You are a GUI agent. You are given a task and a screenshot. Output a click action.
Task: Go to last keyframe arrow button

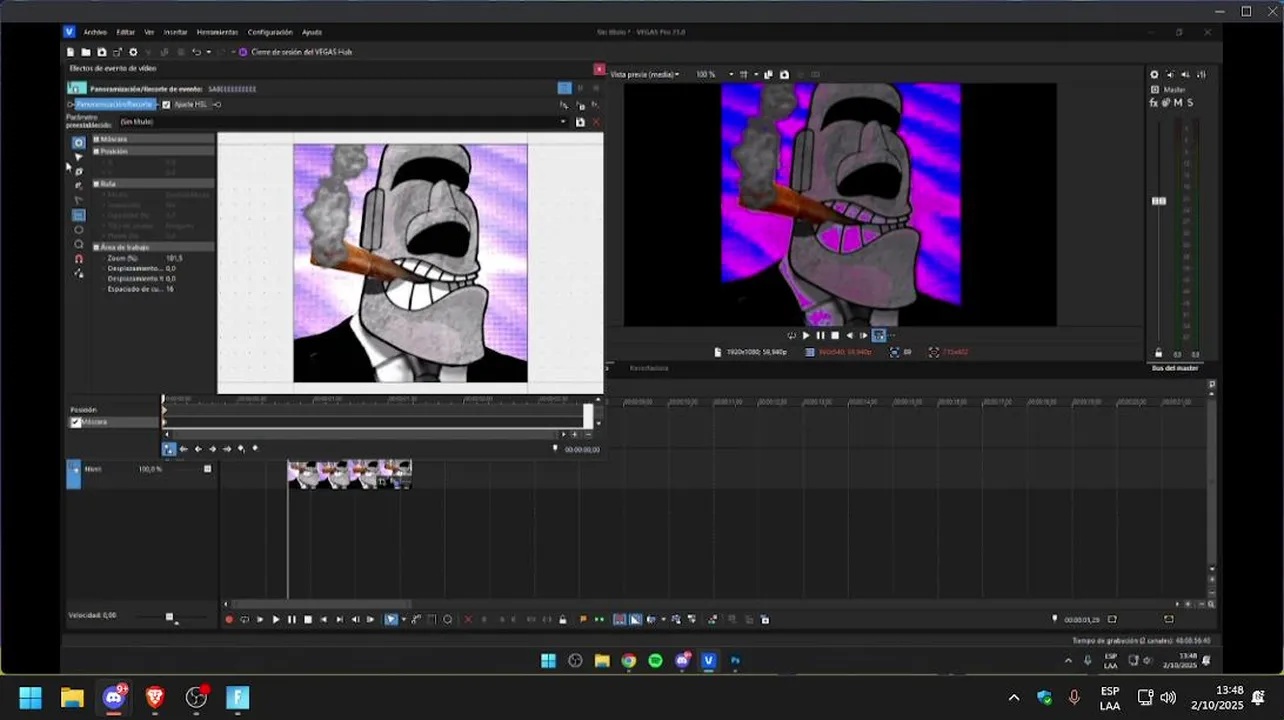tap(227, 449)
